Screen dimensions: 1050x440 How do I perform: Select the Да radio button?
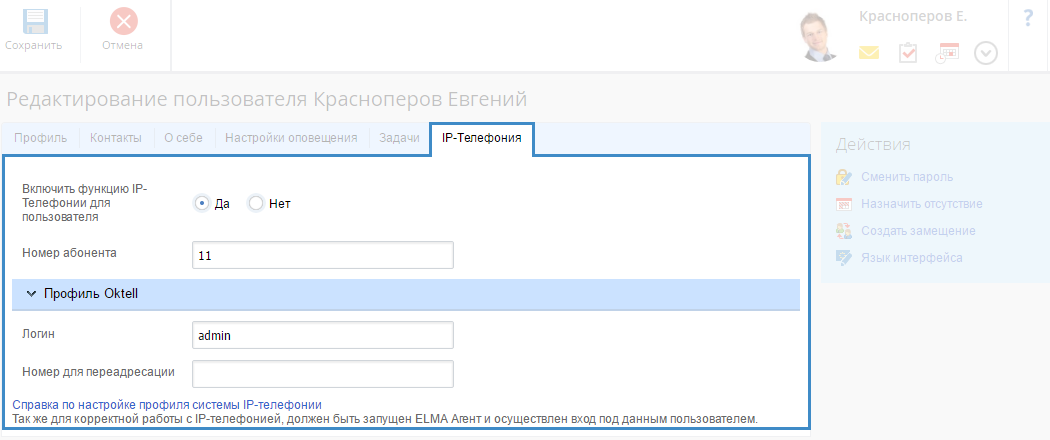(x=202, y=204)
